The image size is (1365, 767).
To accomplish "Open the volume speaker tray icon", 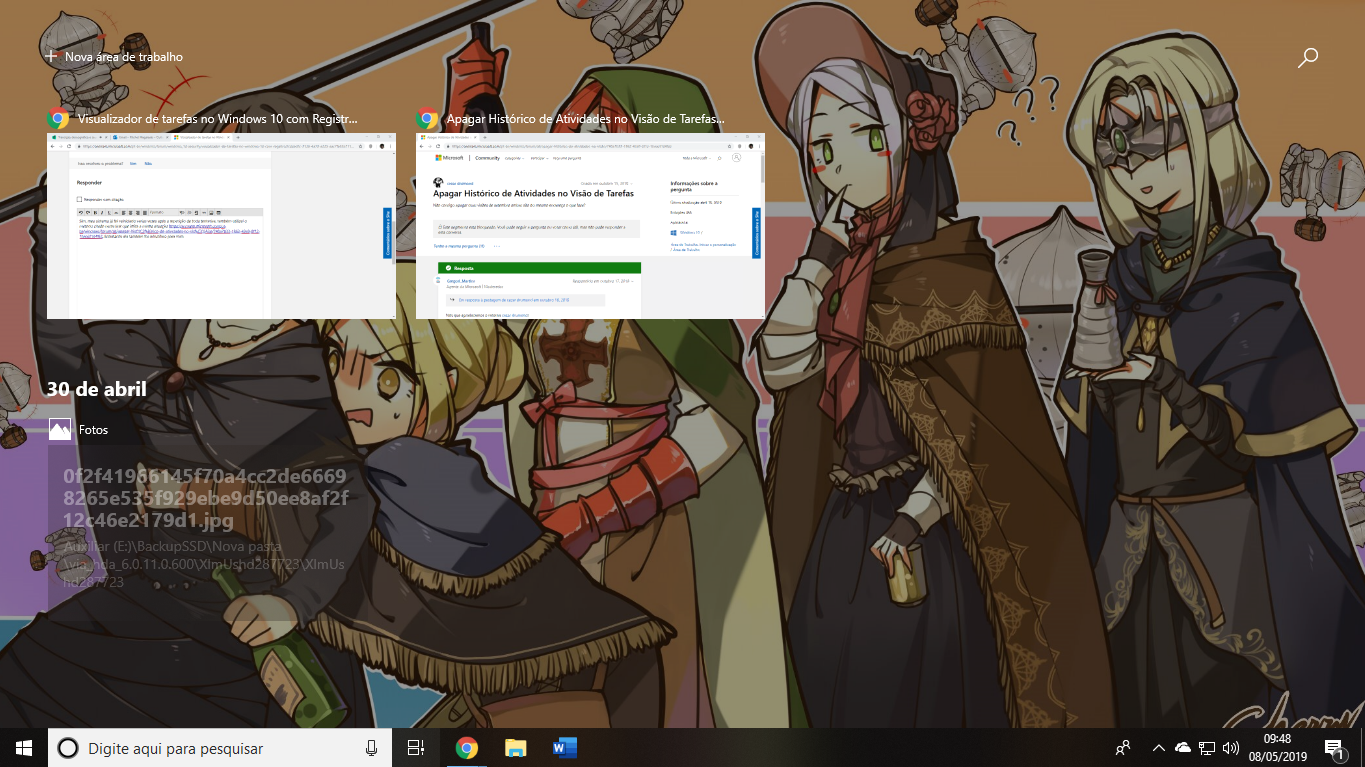I will click(1231, 748).
